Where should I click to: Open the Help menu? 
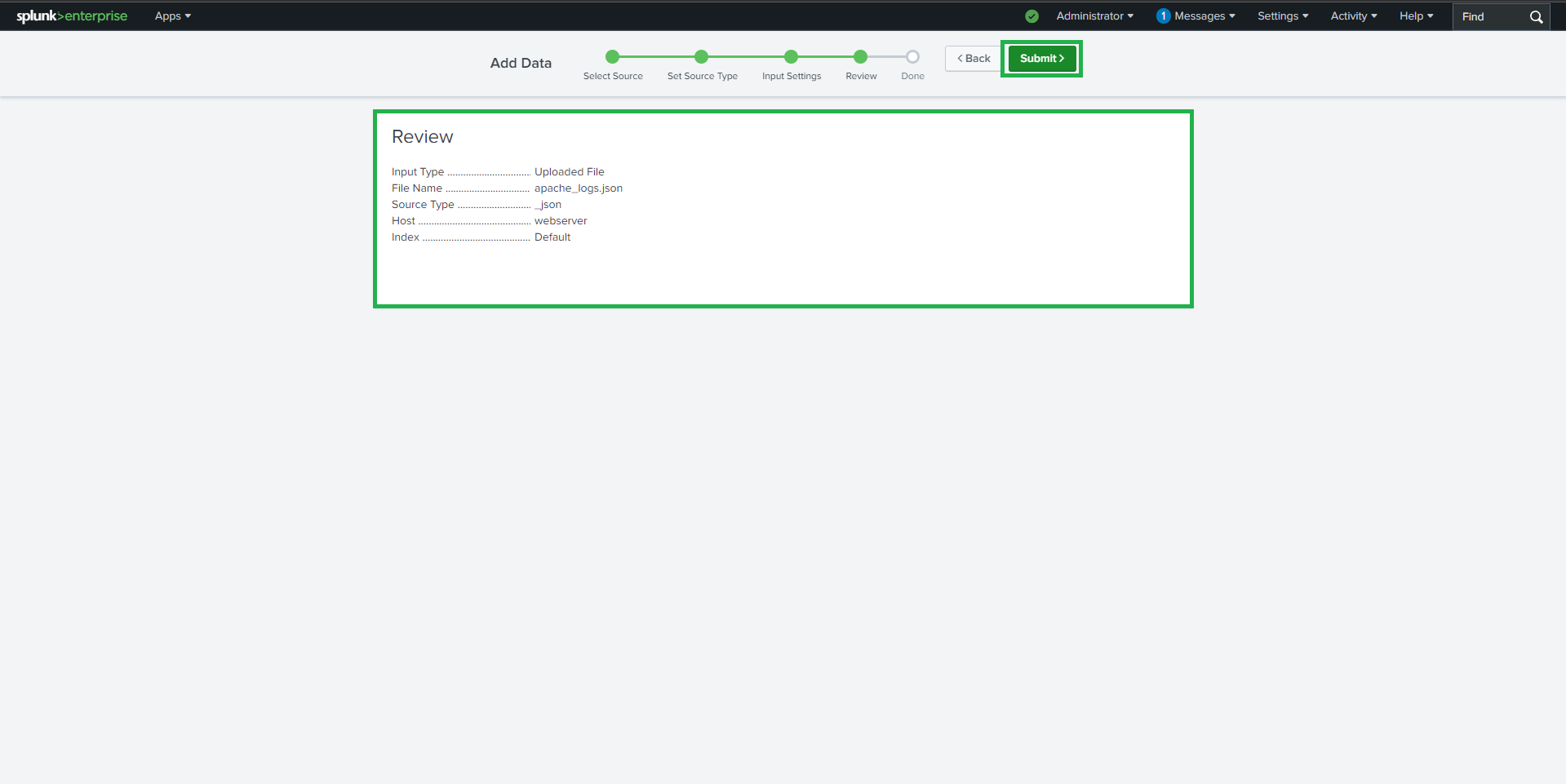point(1417,16)
